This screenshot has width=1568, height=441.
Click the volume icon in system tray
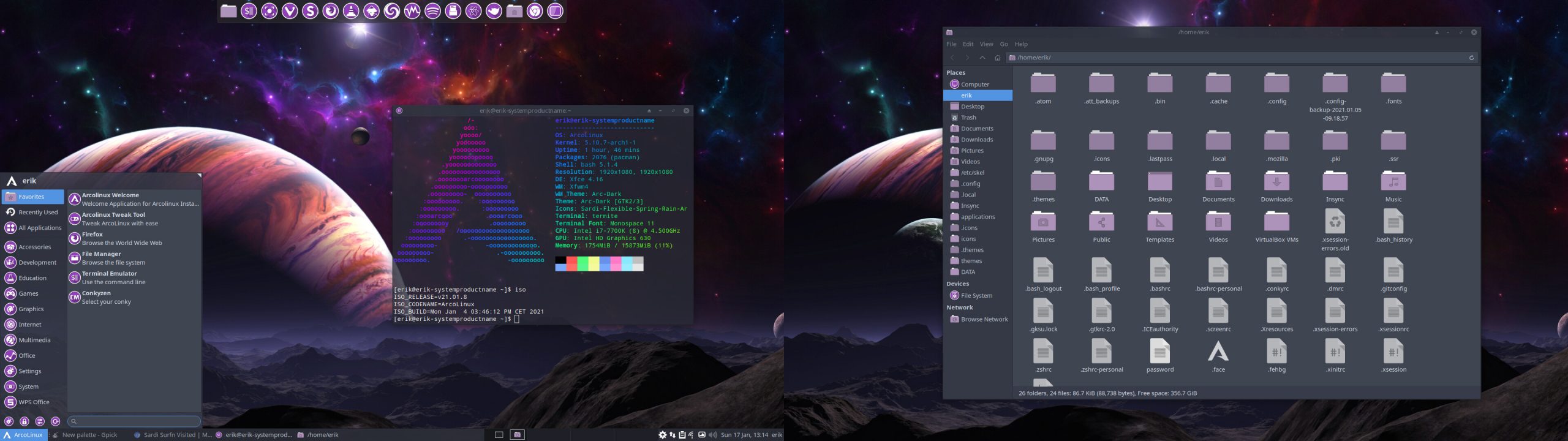712,435
